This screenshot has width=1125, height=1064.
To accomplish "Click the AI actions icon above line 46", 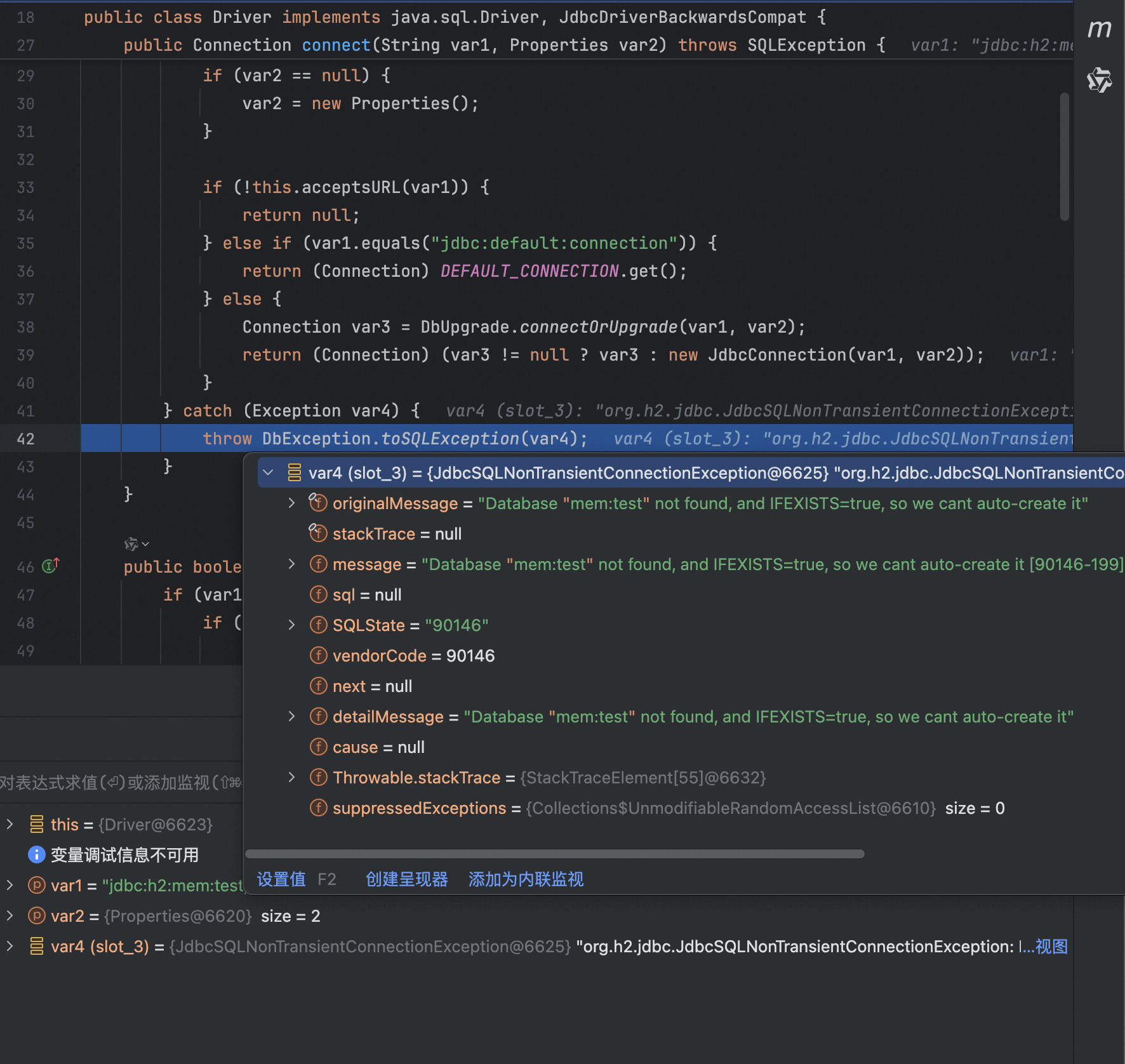I will tap(131, 544).
